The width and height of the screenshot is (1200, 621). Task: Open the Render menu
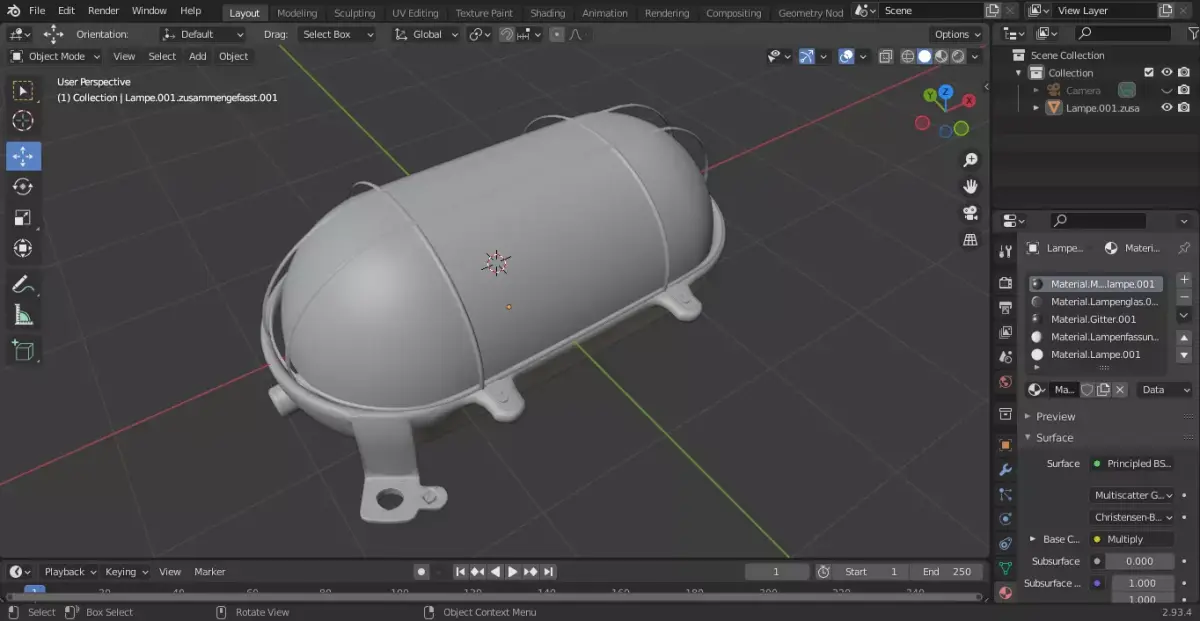tap(104, 11)
